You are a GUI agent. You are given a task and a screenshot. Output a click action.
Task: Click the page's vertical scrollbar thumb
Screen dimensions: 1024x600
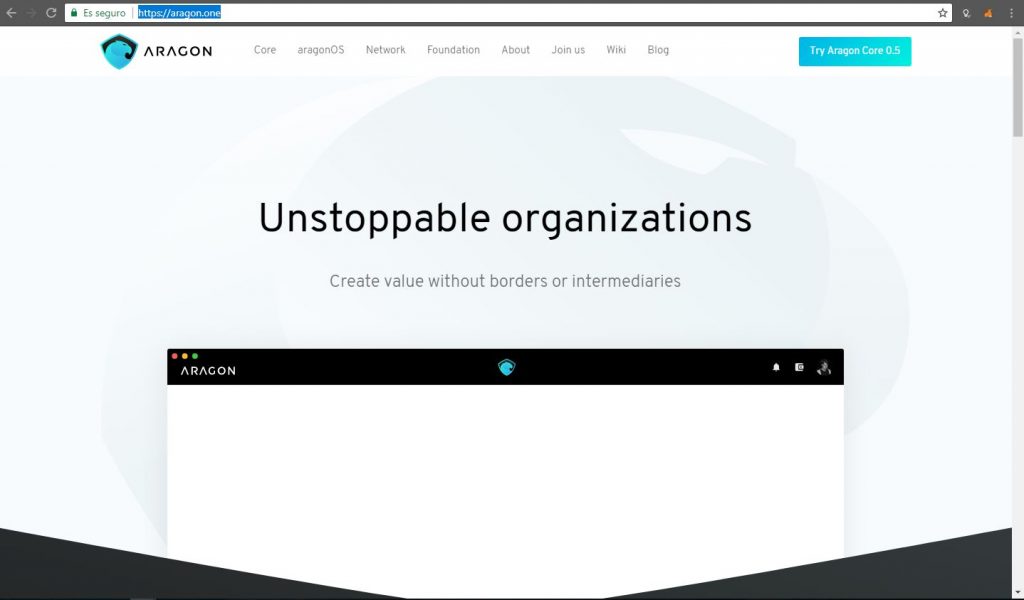1017,87
